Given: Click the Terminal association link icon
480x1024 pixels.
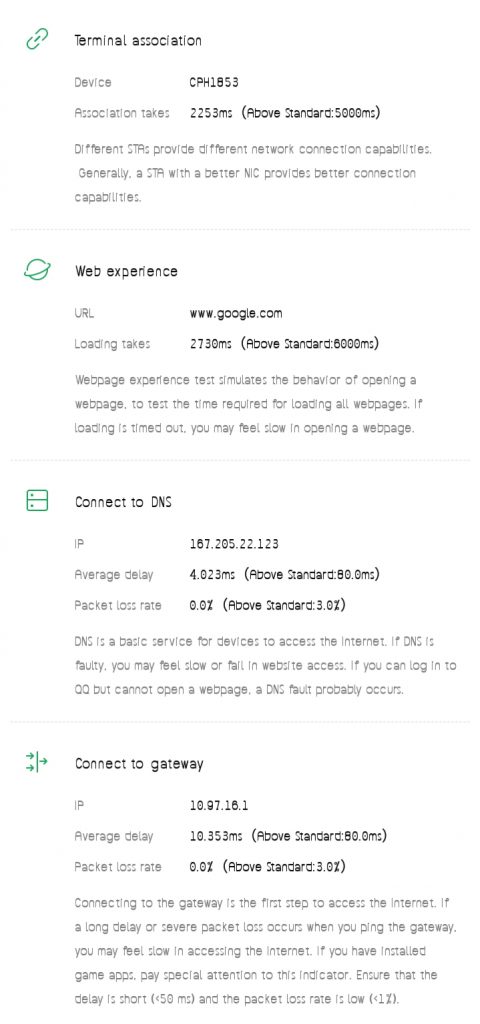Looking at the screenshot, I should pos(37,40).
